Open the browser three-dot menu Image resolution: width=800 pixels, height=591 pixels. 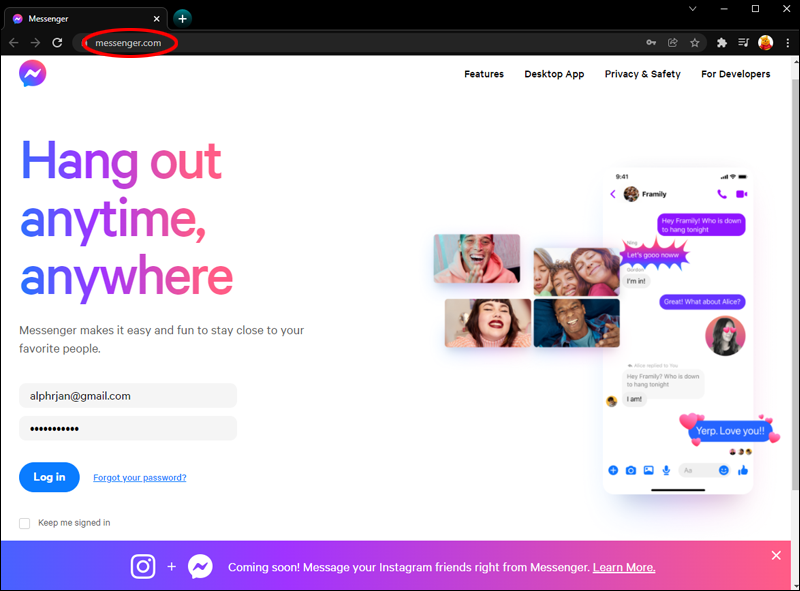click(788, 43)
